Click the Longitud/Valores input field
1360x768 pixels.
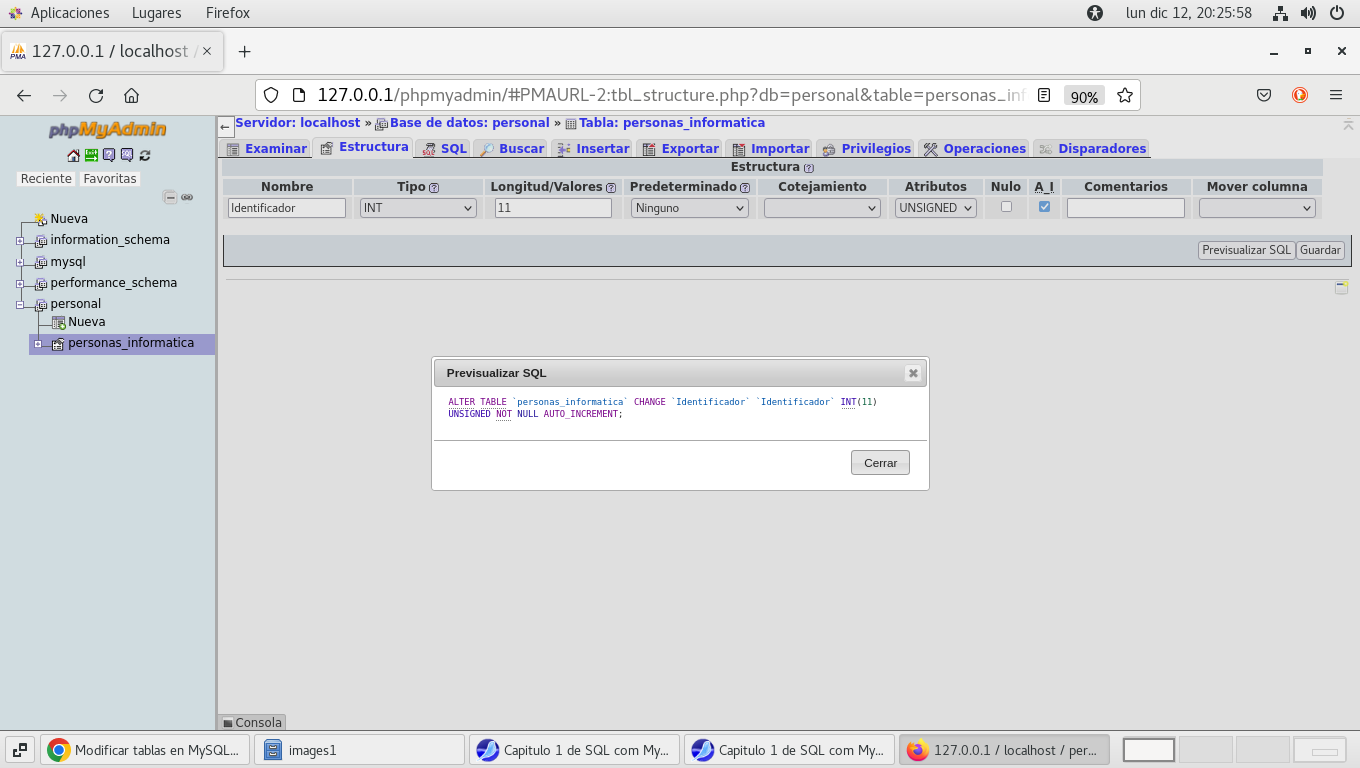click(x=553, y=208)
